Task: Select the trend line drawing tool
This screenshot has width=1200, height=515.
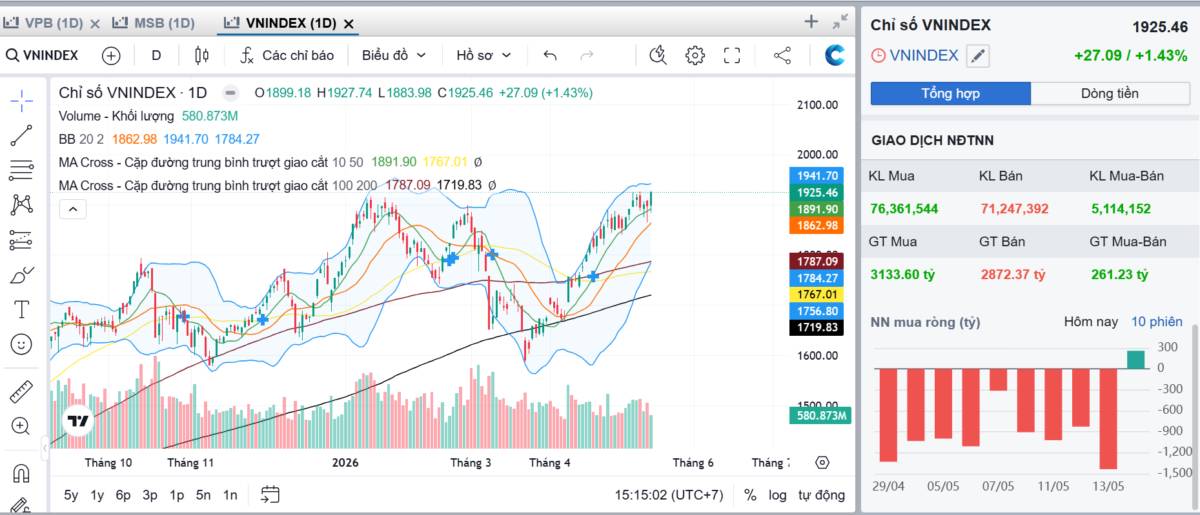Action: [21, 134]
